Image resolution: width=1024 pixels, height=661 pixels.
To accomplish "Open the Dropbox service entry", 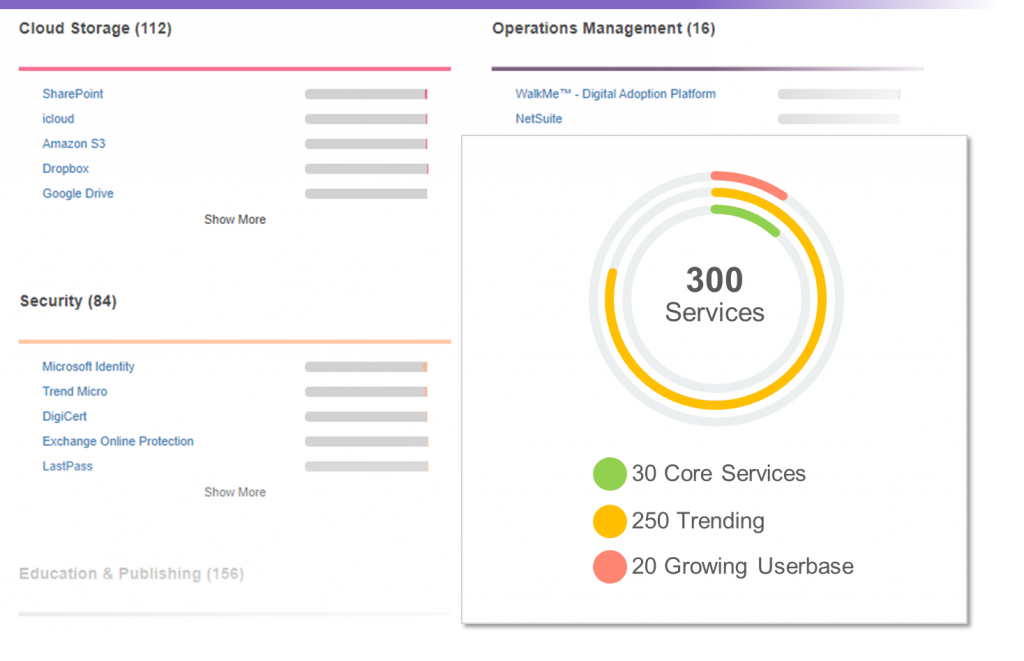I will [65, 169].
